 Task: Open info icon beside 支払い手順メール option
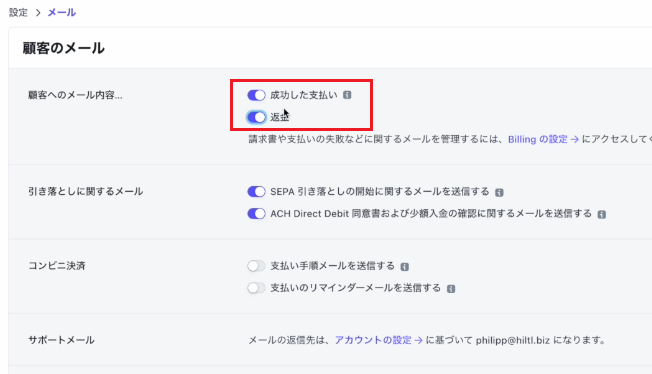click(x=404, y=267)
